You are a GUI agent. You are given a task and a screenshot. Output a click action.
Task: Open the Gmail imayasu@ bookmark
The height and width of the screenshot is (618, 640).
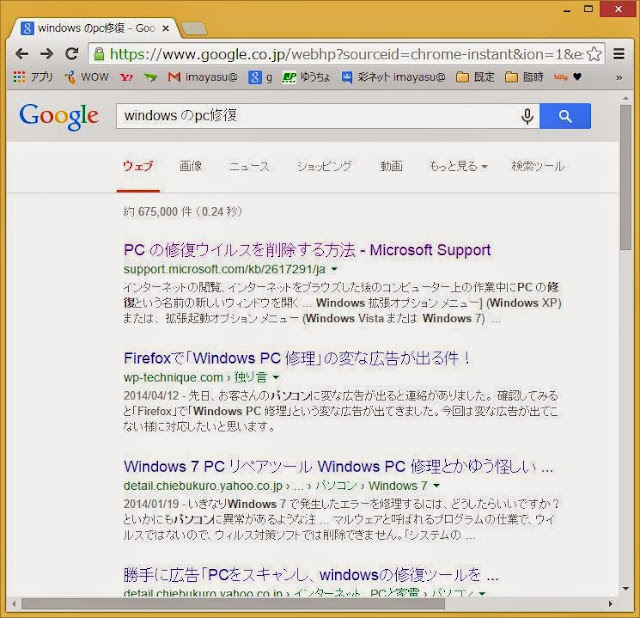tap(203, 77)
